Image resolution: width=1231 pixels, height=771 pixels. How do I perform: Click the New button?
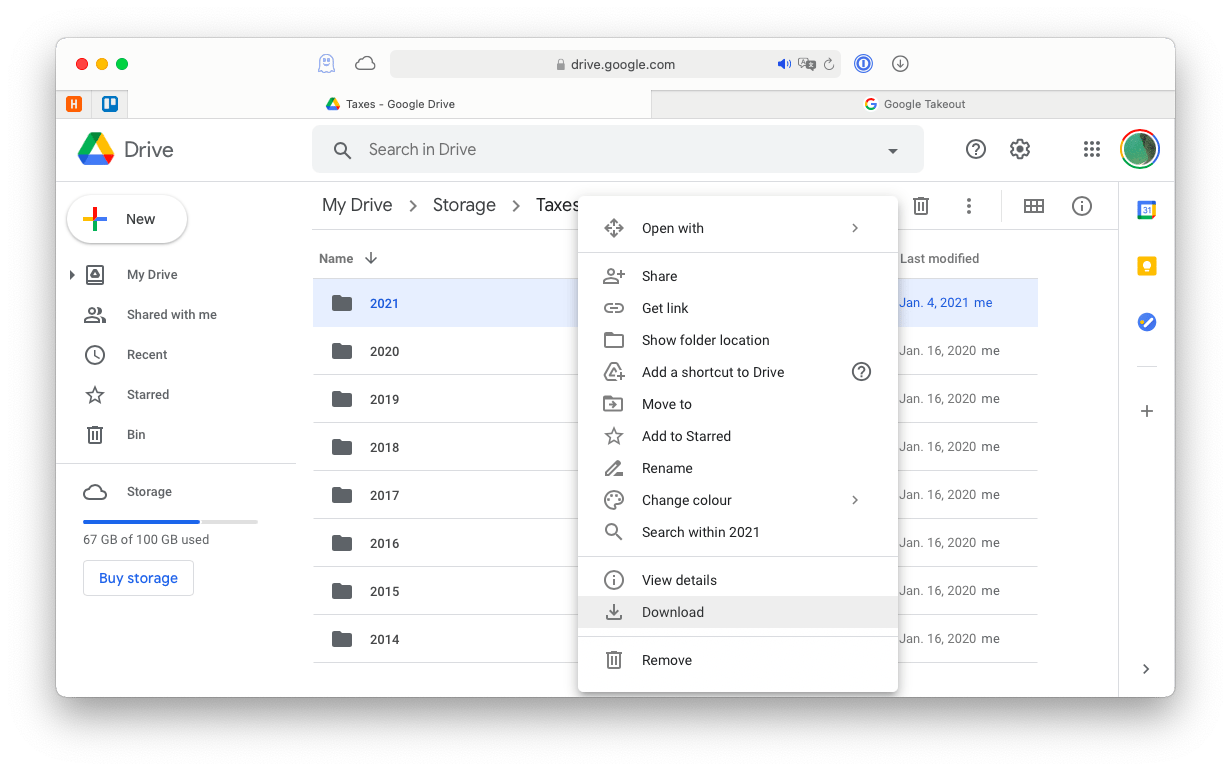pos(127,219)
